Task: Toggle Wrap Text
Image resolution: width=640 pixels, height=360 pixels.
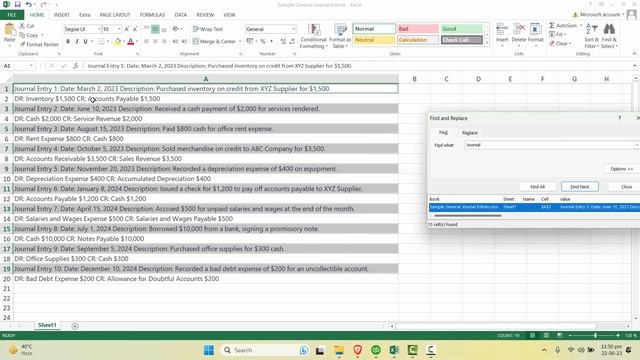Action: (208, 29)
